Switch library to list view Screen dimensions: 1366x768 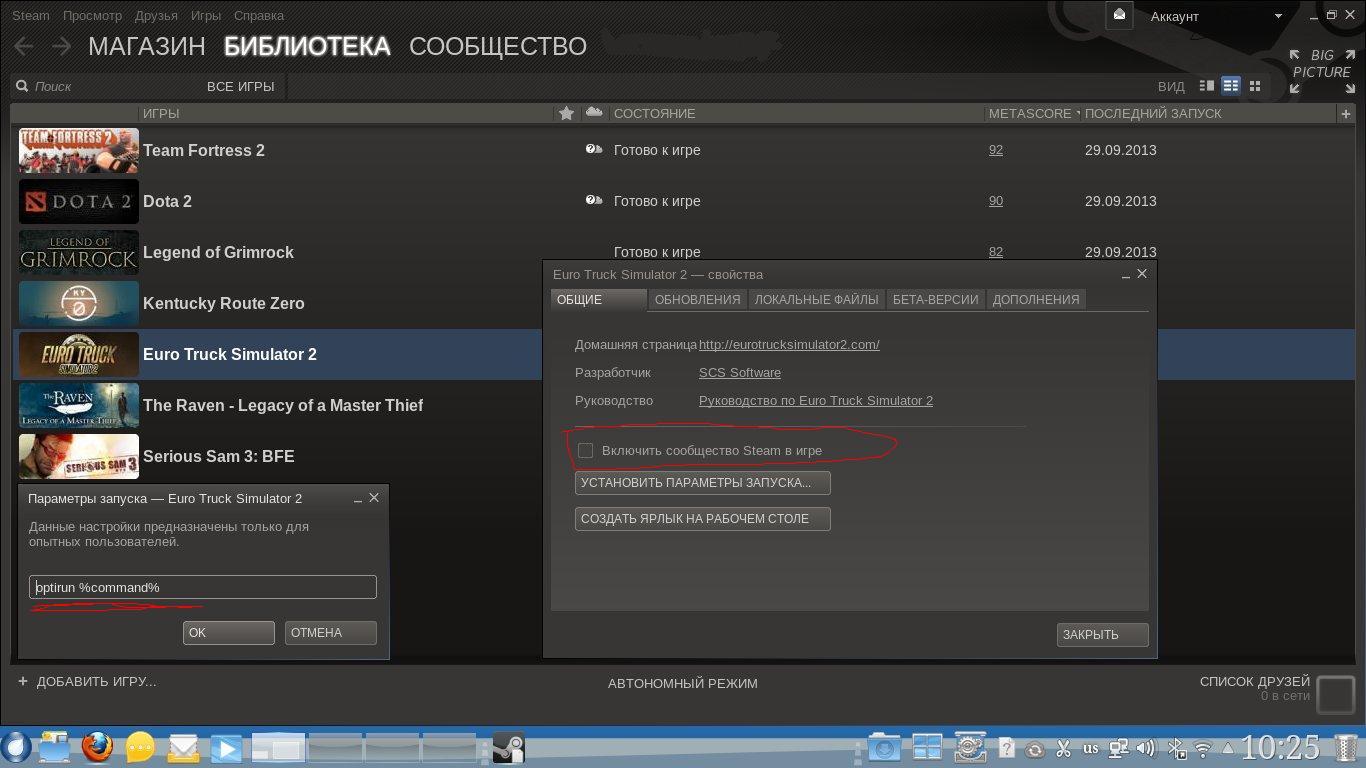pyautogui.click(x=1231, y=86)
